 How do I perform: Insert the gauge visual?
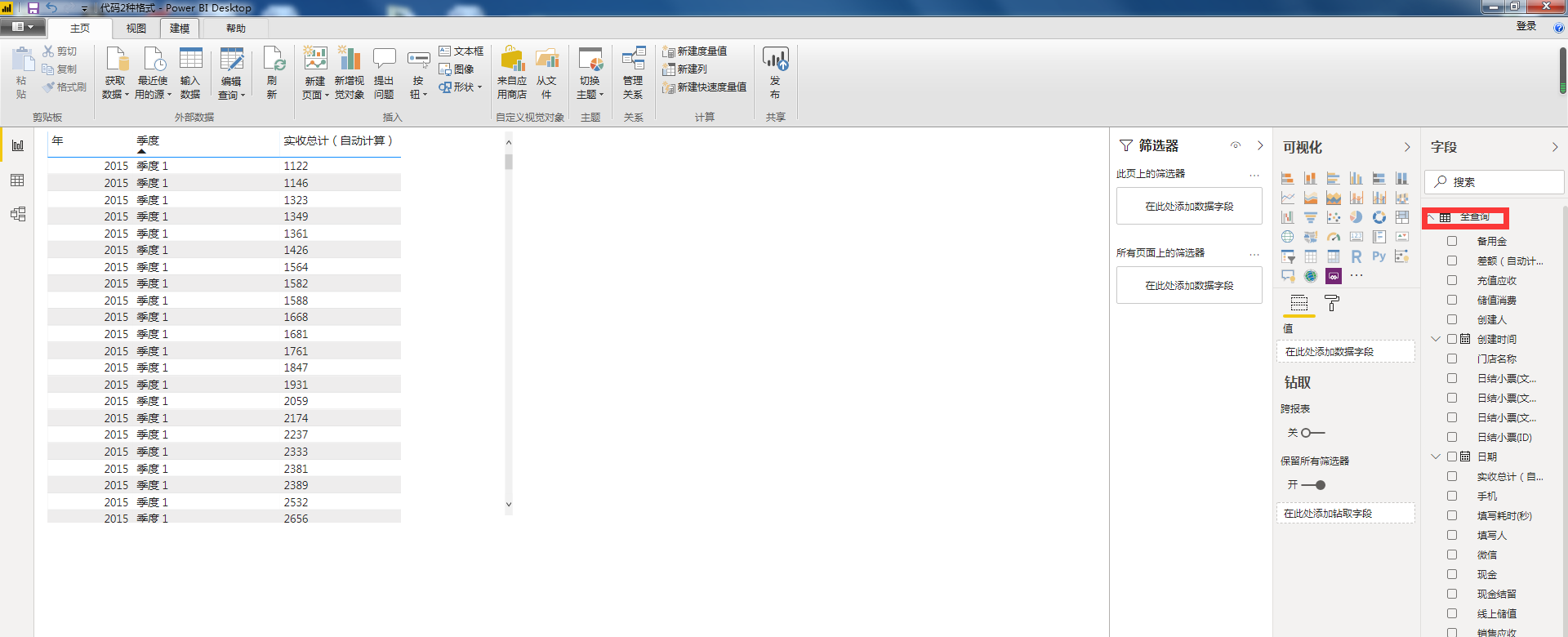tap(1333, 237)
